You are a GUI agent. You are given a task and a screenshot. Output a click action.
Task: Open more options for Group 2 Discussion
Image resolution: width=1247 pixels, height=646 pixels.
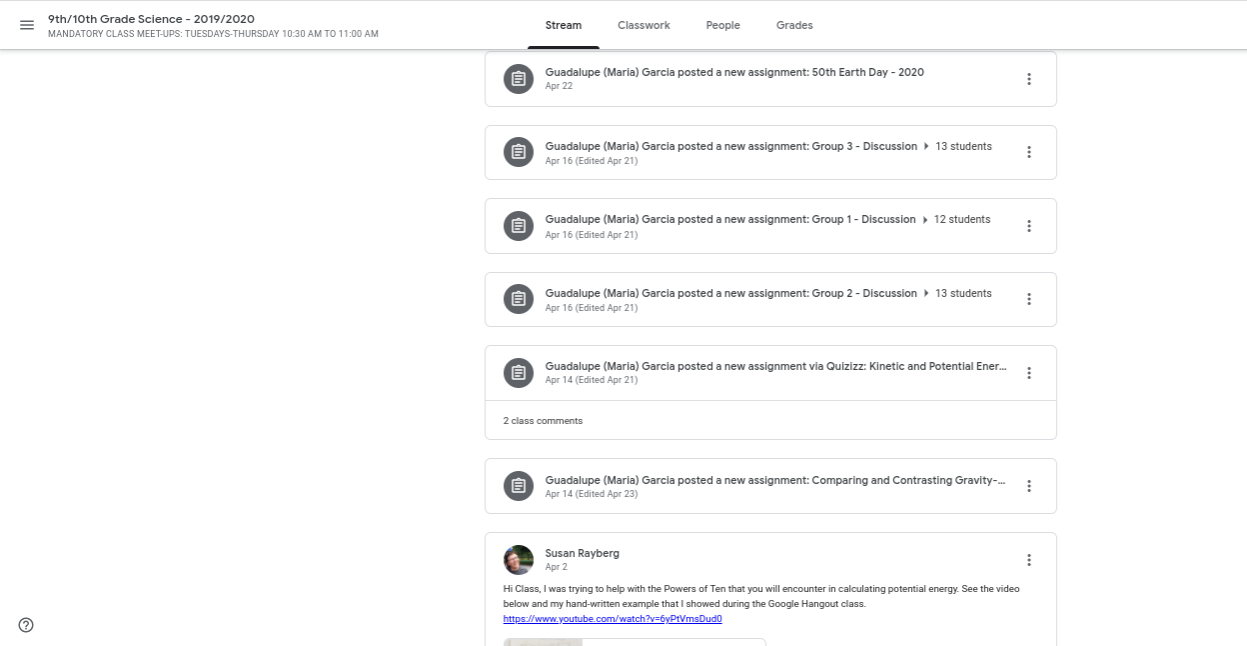click(x=1029, y=299)
